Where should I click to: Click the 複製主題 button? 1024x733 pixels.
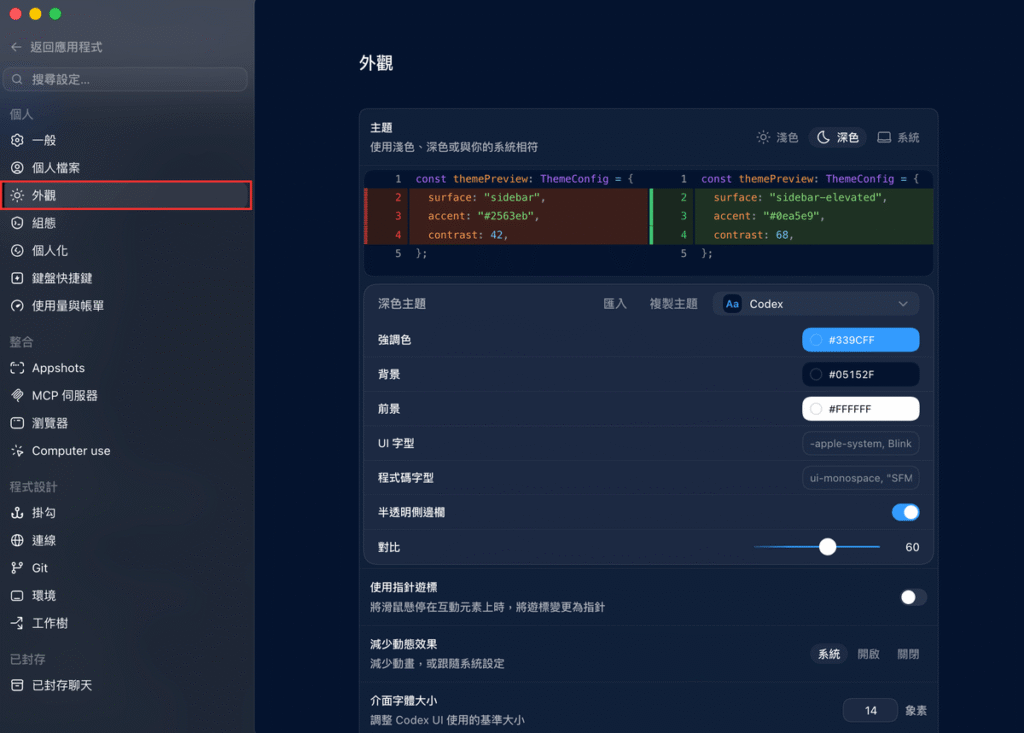click(x=673, y=304)
